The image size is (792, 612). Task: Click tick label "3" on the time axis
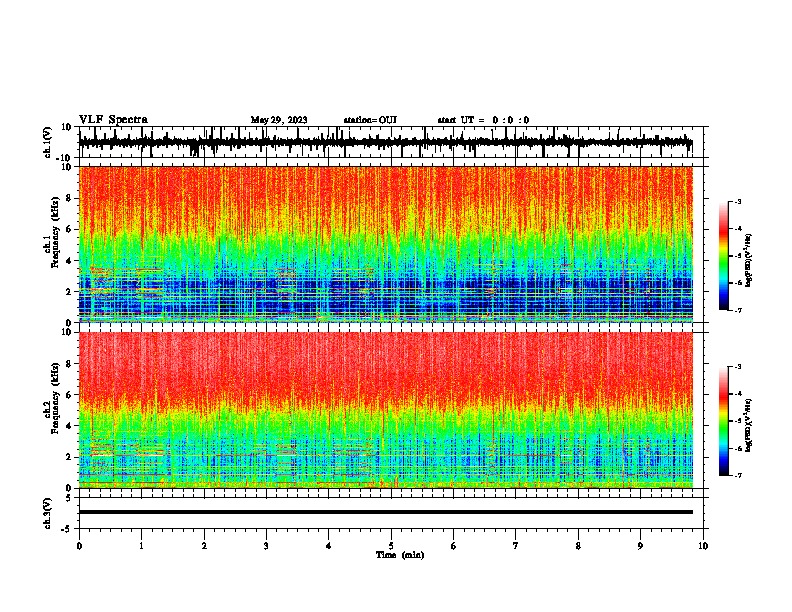coord(266,546)
